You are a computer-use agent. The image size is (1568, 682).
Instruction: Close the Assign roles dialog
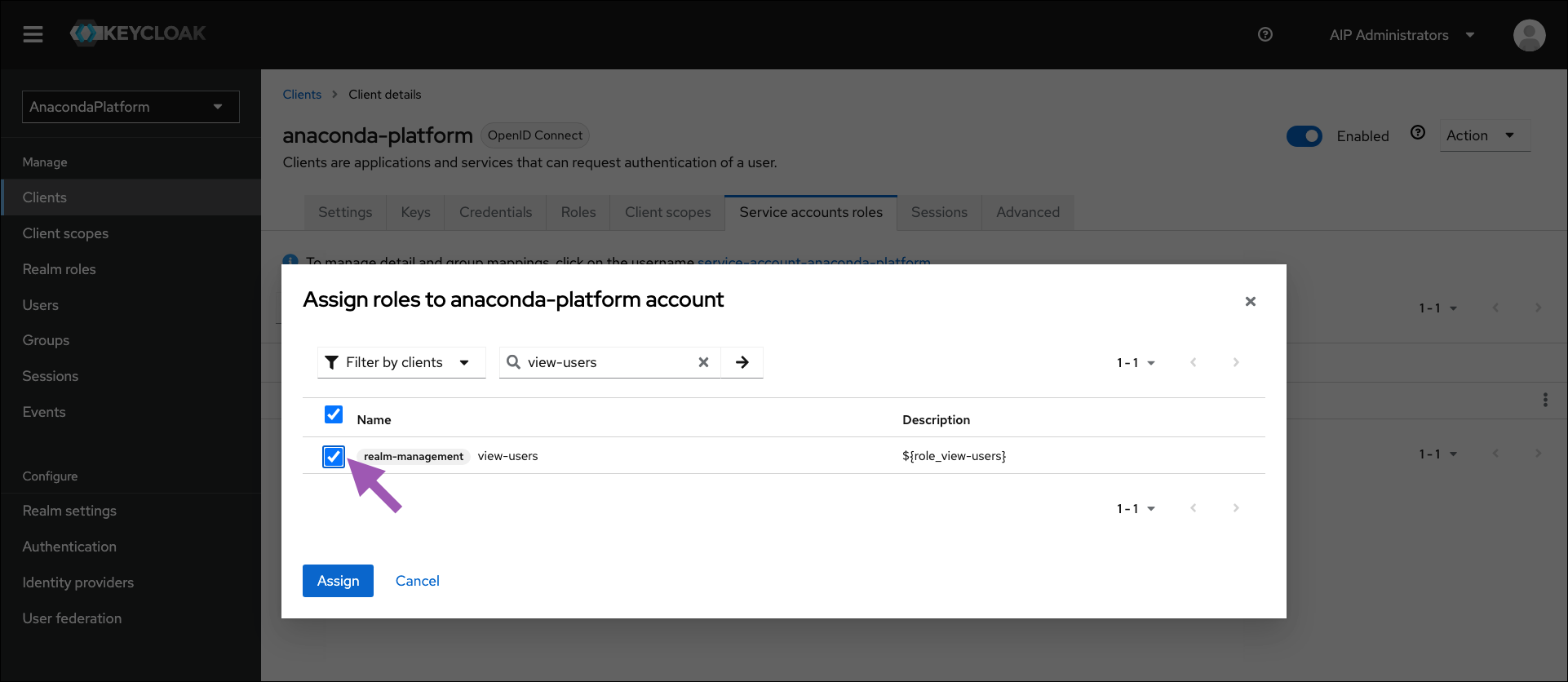point(1250,302)
